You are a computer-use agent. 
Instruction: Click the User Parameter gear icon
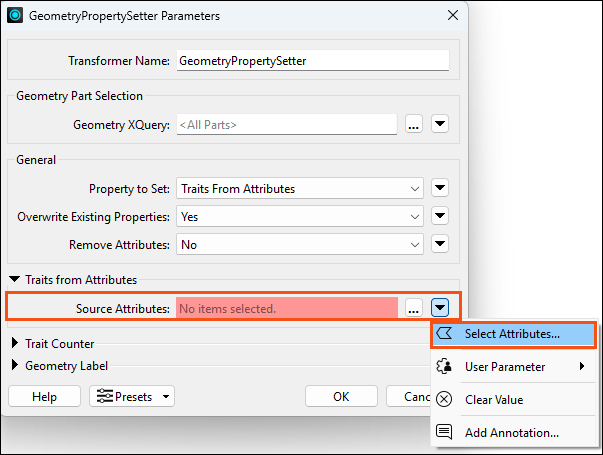point(444,366)
